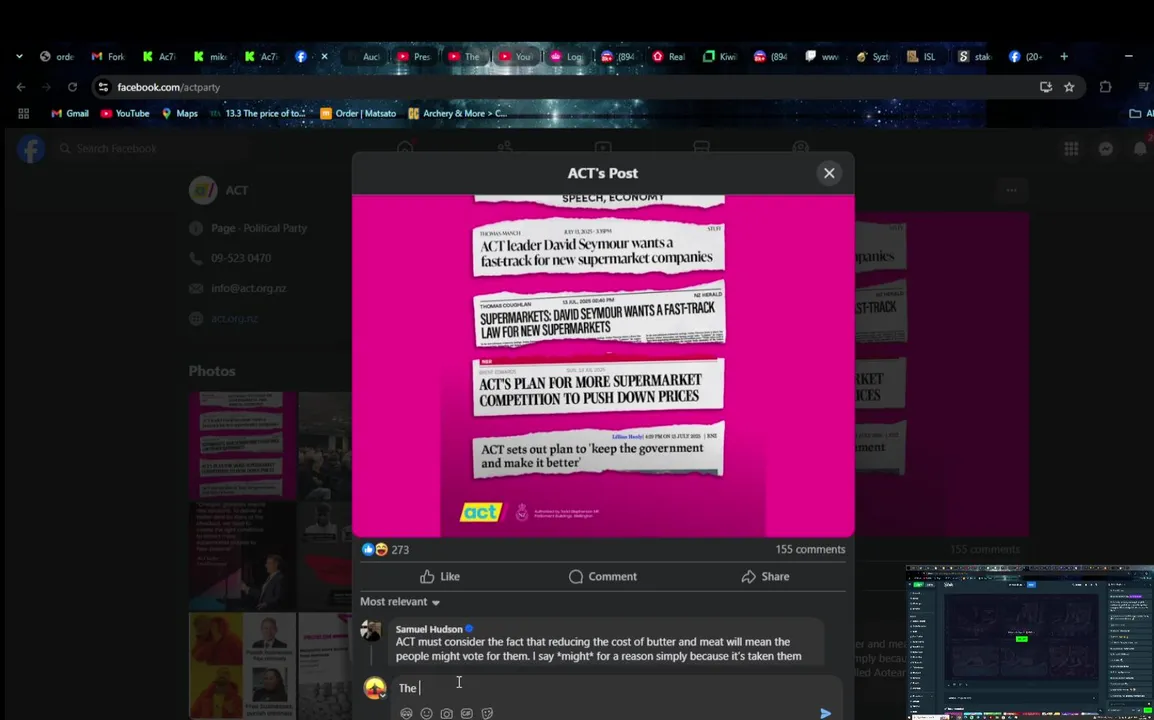The height and width of the screenshot is (720, 1154).
Task: Click the Facebook logo home icon
Action: pyautogui.click(x=31, y=149)
